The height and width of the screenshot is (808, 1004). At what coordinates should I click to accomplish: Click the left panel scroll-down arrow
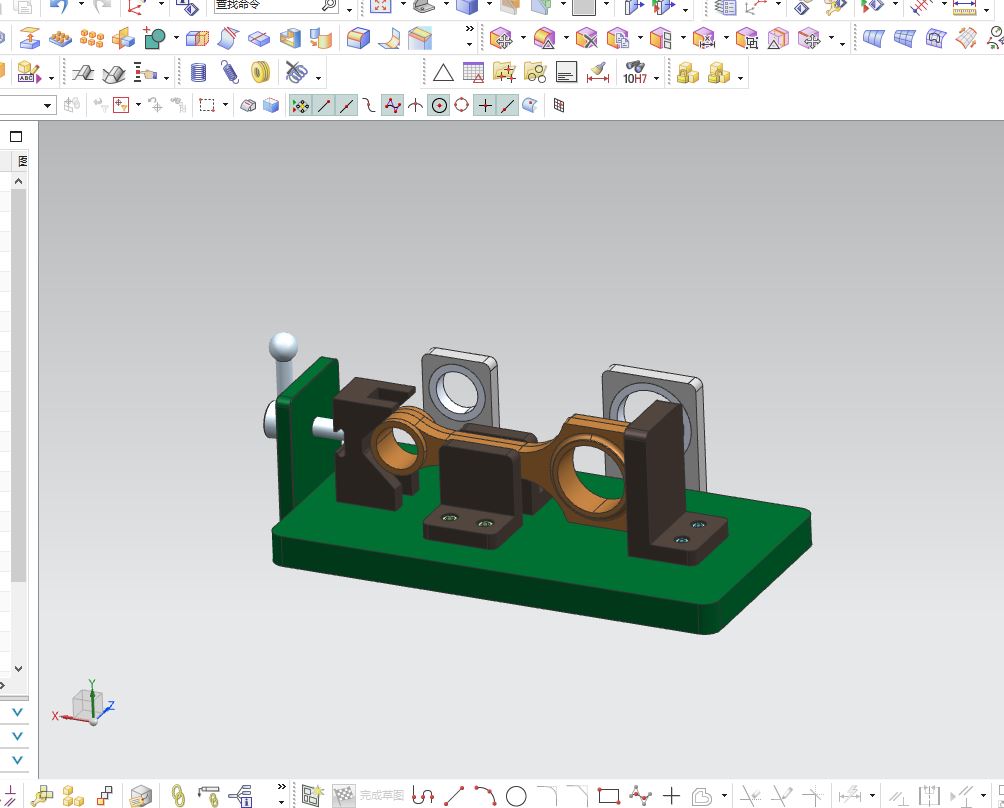point(19,668)
